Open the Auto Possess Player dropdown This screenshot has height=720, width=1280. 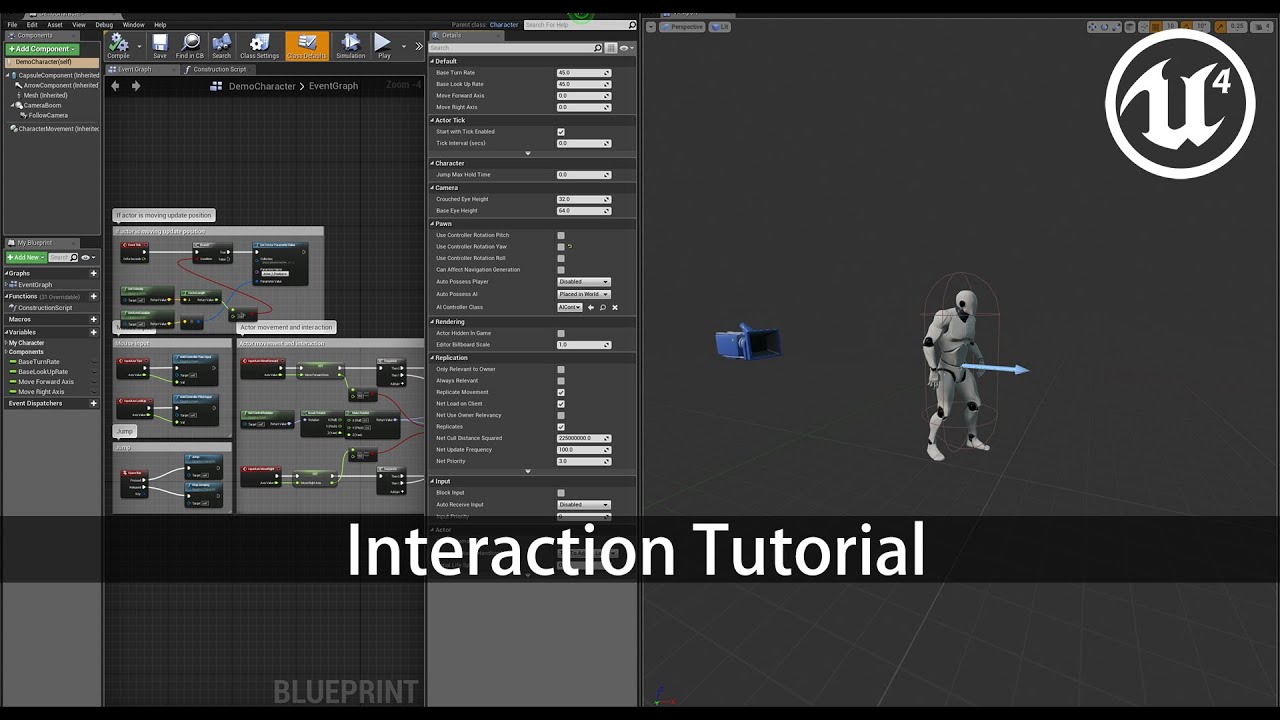click(x=583, y=282)
